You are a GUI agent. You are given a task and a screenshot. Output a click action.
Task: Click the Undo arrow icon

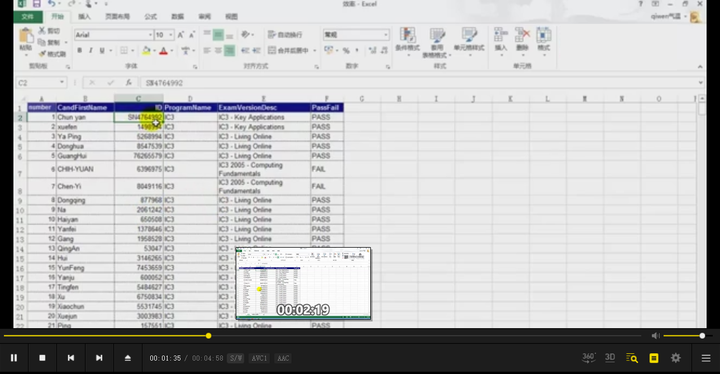point(51,4)
